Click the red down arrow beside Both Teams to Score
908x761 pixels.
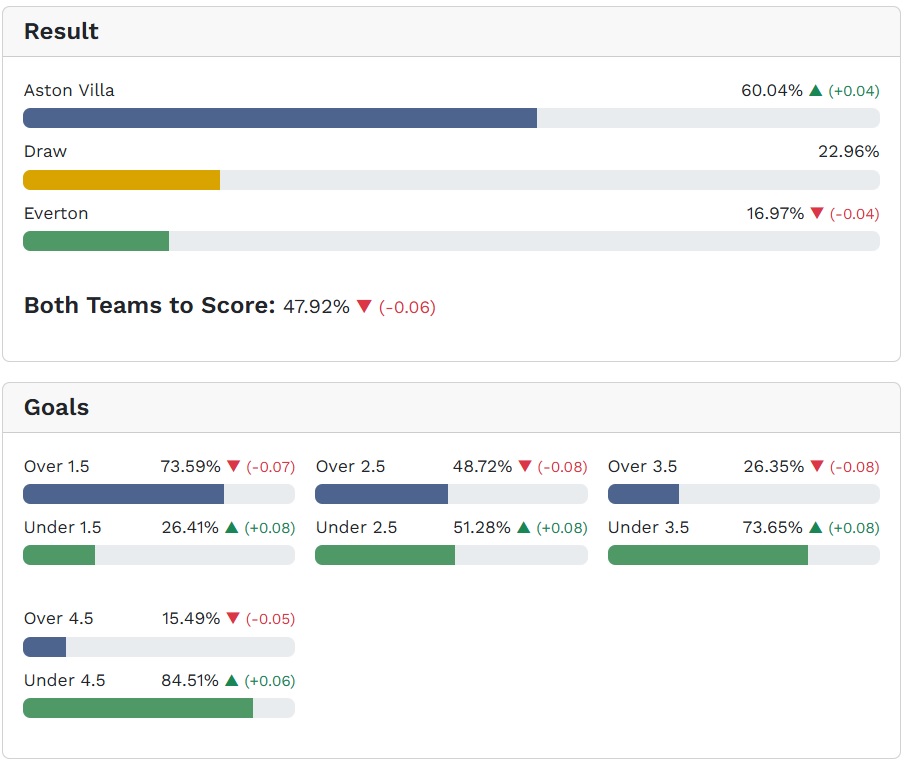[x=364, y=306]
